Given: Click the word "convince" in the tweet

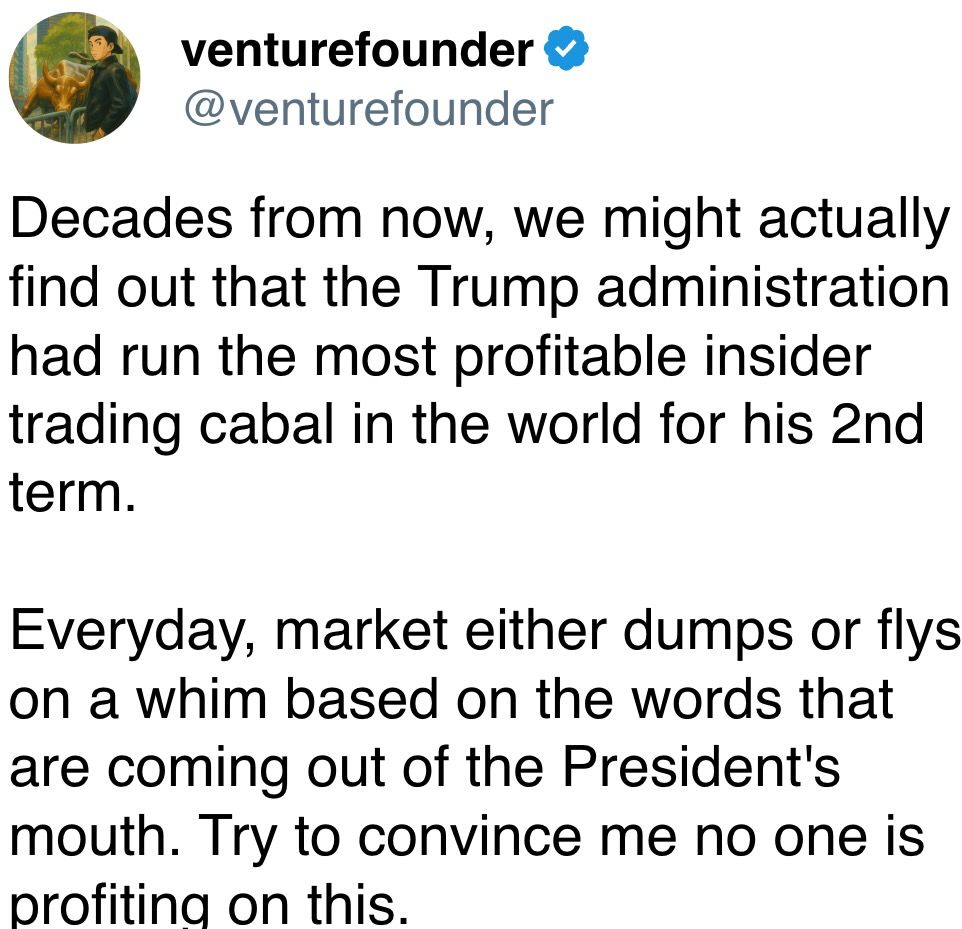Looking at the screenshot, I should click(x=469, y=837).
